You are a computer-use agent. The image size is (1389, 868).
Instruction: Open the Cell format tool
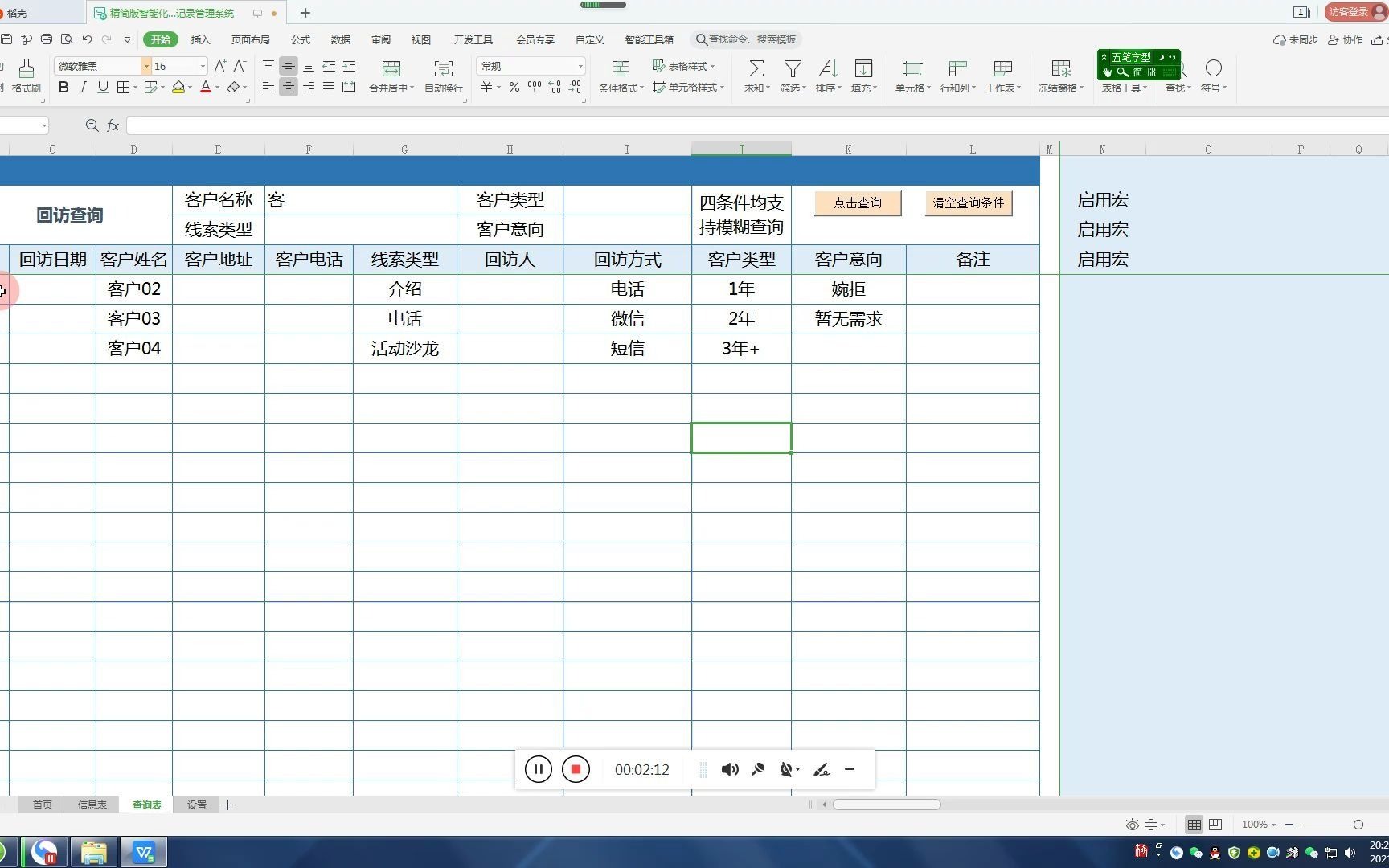[912, 76]
